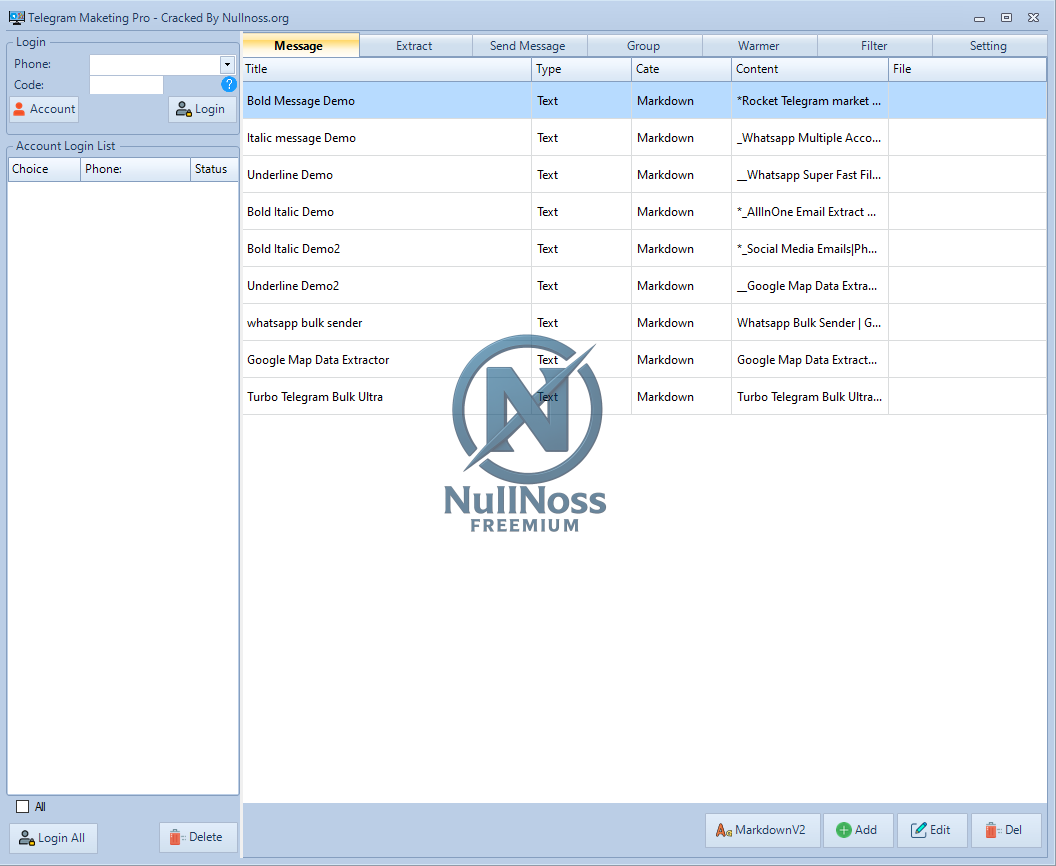The height and width of the screenshot is (866, 1056).
Task: Open the MarkdownV2 formatting button
Action: [763, 830]
